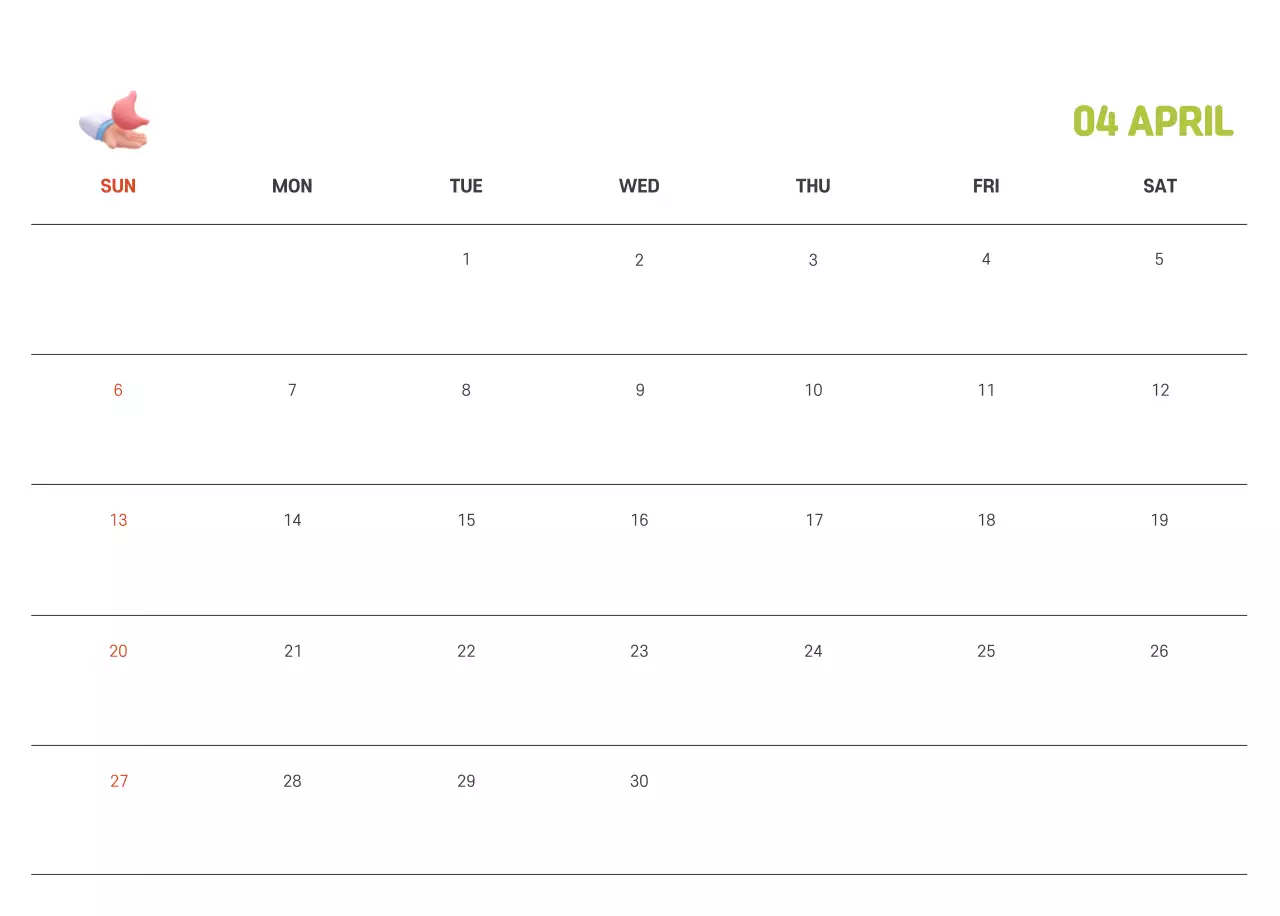The height and width of the screenshot is (916, 1280).
Task: Click date 16 on Wednesday
Action: [x=639, y=520]
